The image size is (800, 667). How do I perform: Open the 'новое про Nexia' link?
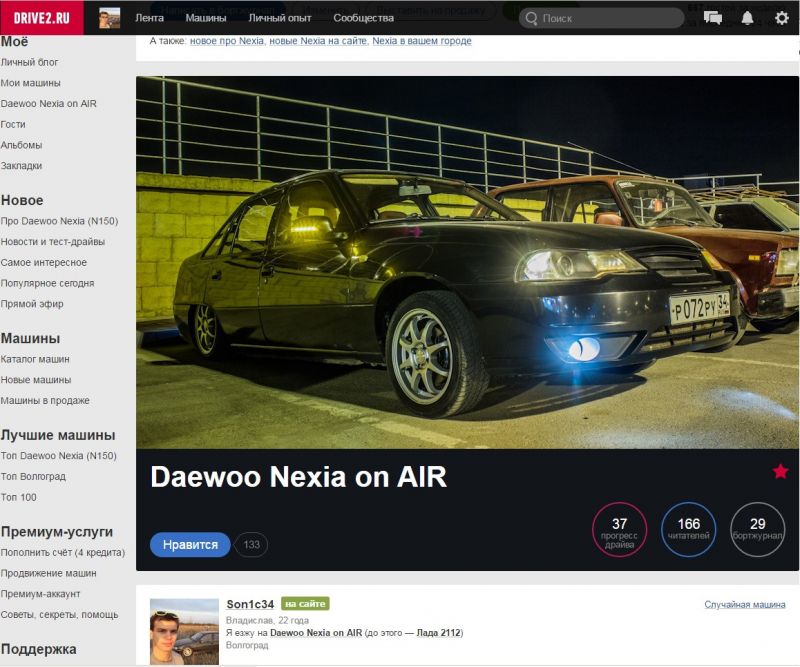(x=227, y=41)
